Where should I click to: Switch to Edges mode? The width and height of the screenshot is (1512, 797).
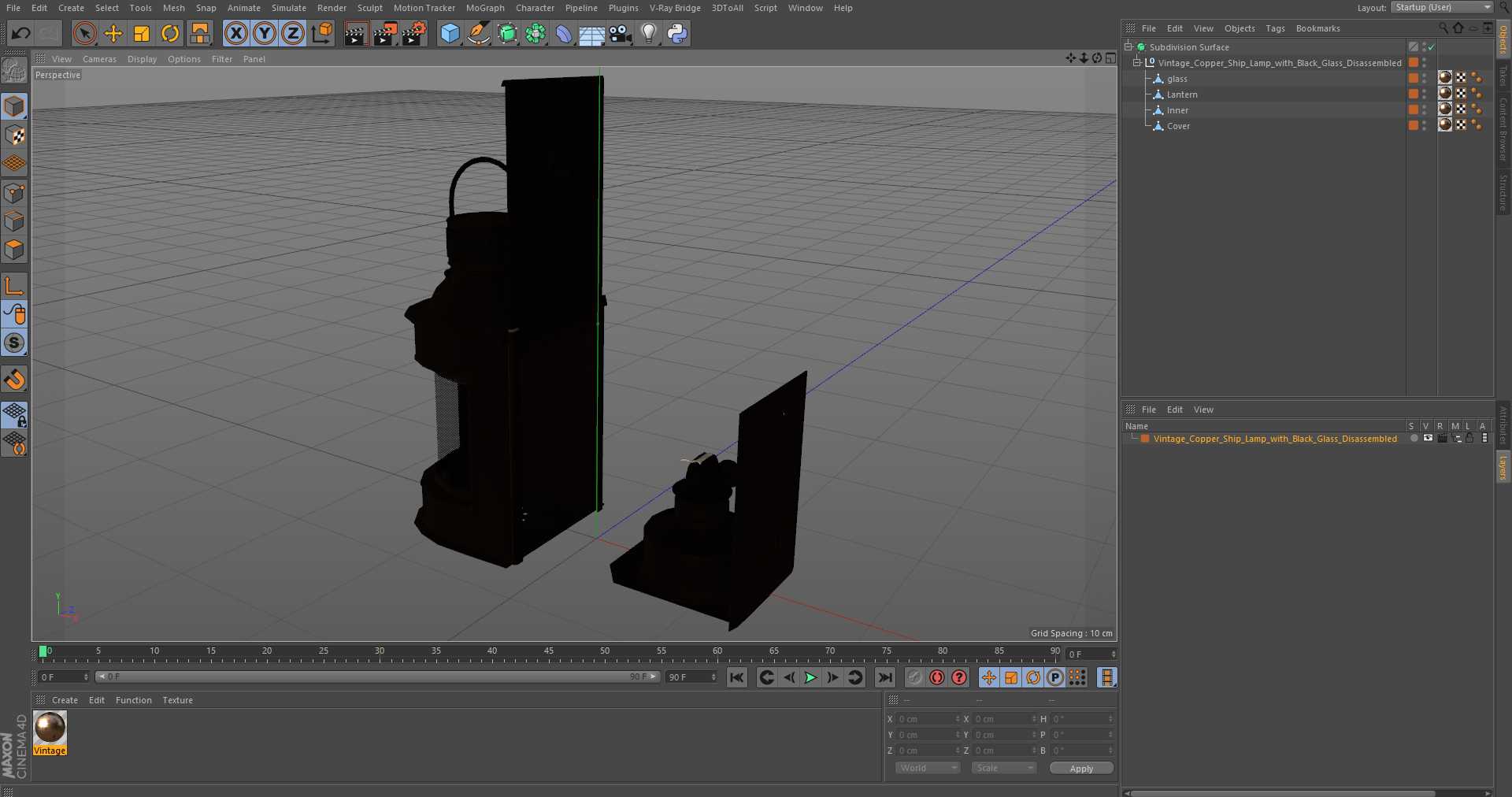click(14, 221)
